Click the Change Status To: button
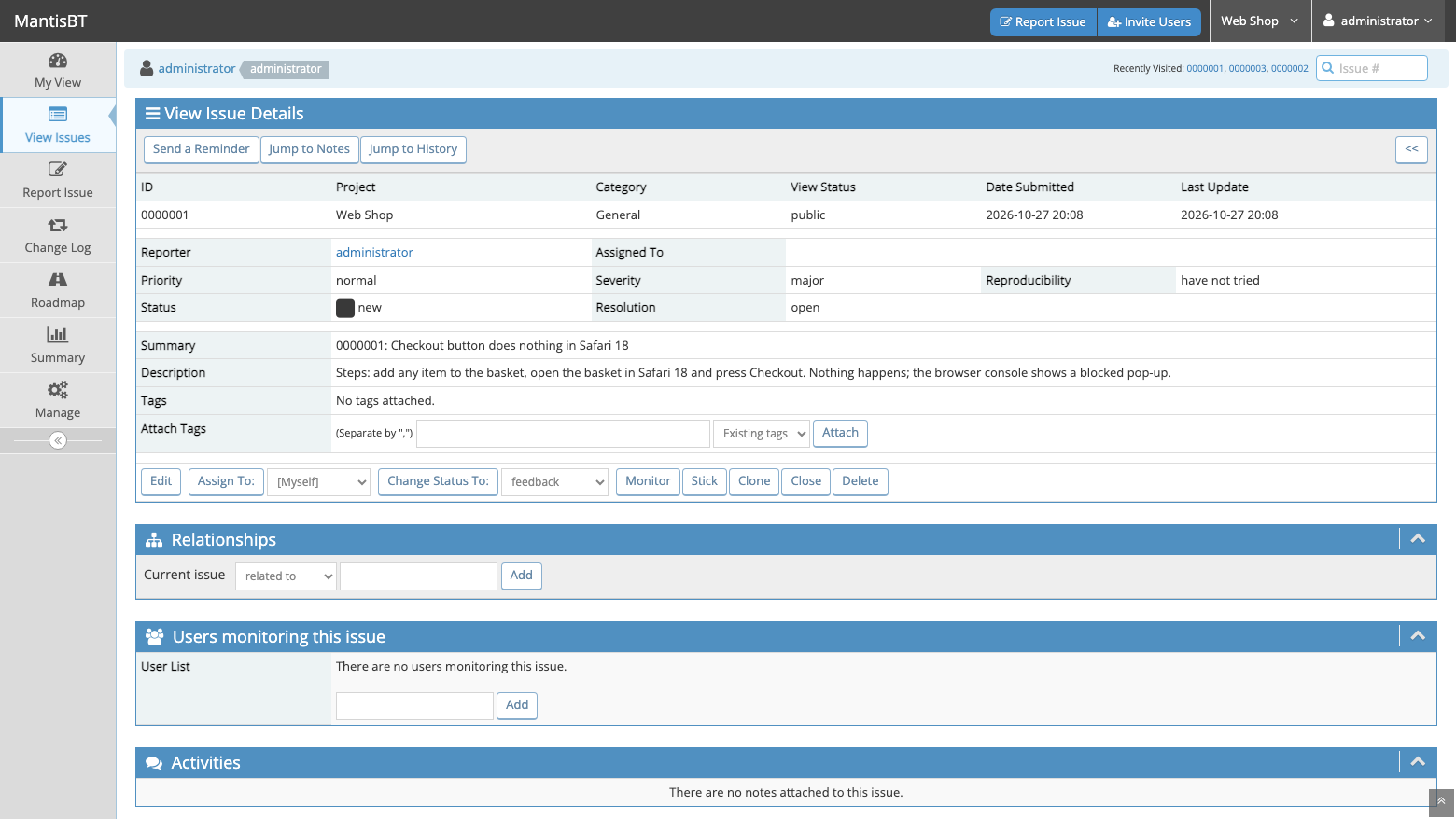The image size is (1456, 819). pyautogui.click(x=438, y=481)
